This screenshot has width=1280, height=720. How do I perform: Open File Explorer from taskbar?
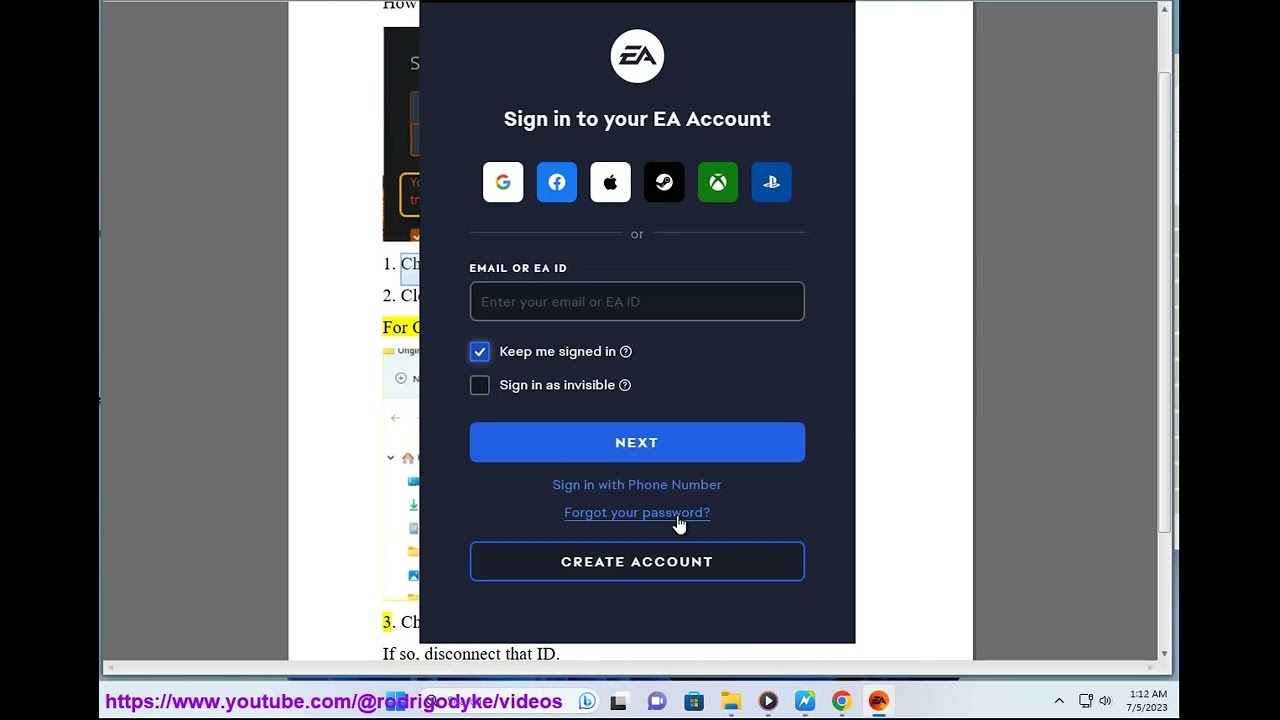(731, 701)
